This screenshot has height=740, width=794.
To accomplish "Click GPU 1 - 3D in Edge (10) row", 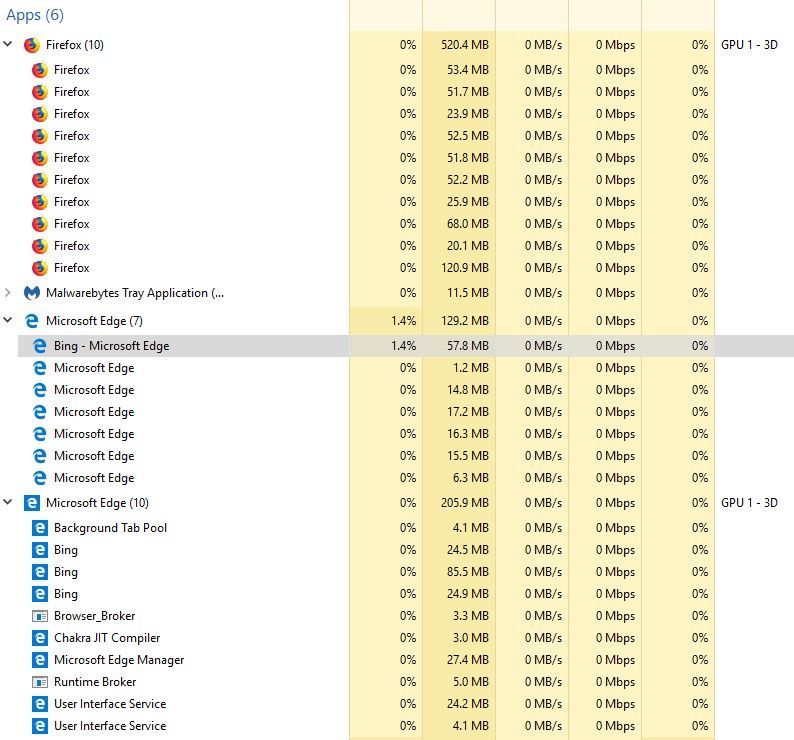I will [x=749, y=502].
